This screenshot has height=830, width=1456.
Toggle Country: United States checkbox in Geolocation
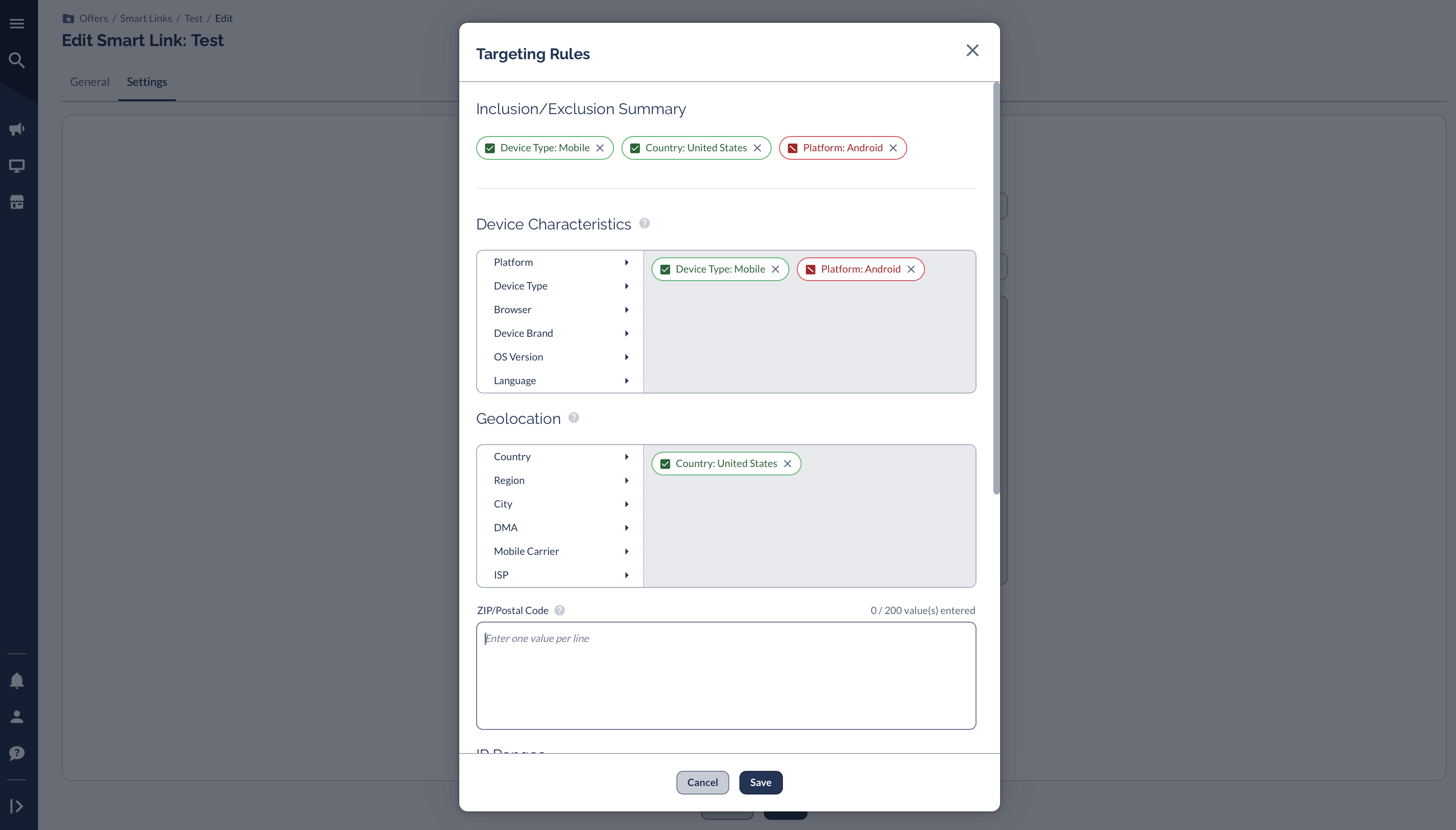[665, 464]
